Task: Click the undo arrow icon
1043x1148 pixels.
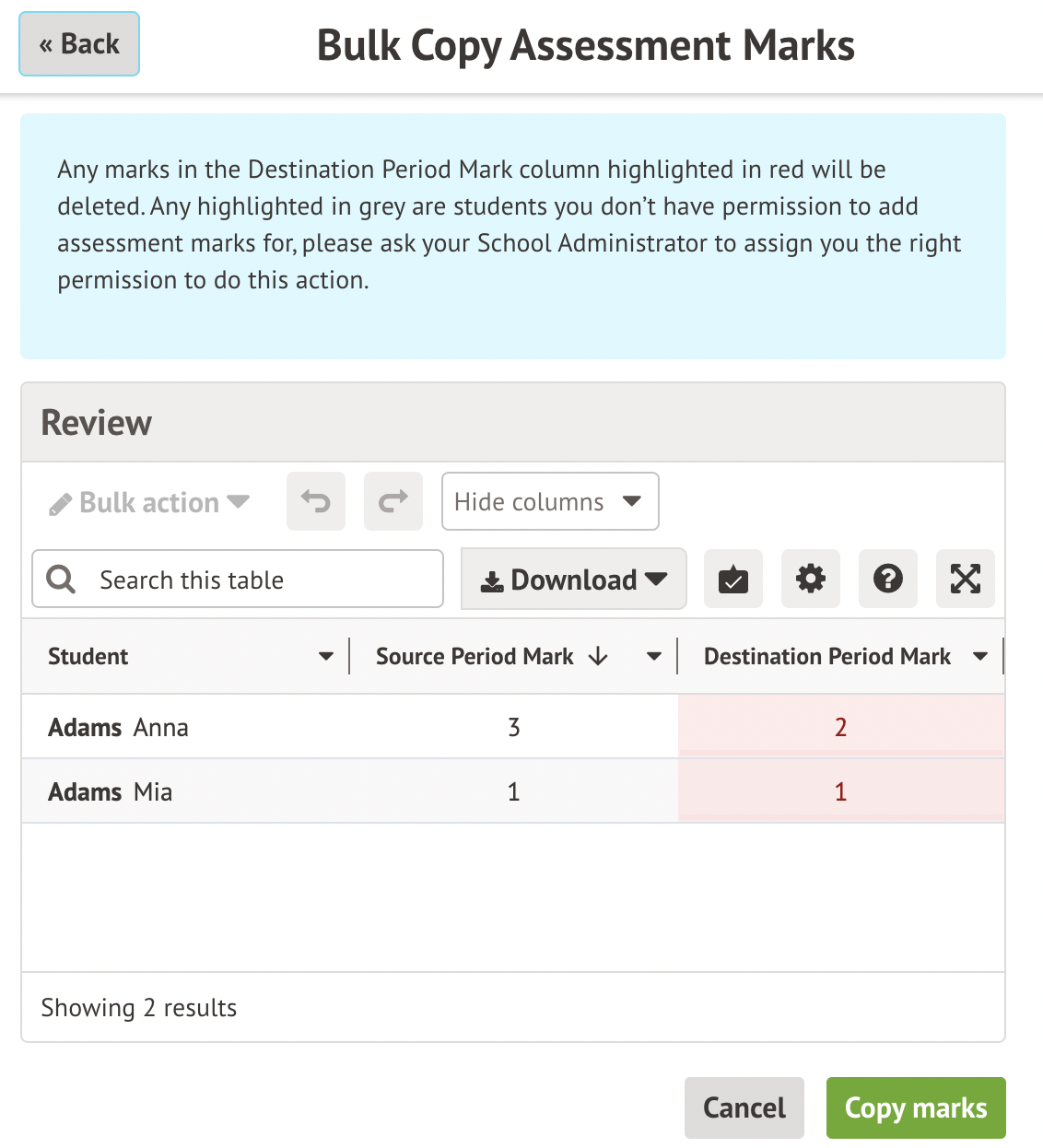Action: [316, 502]
